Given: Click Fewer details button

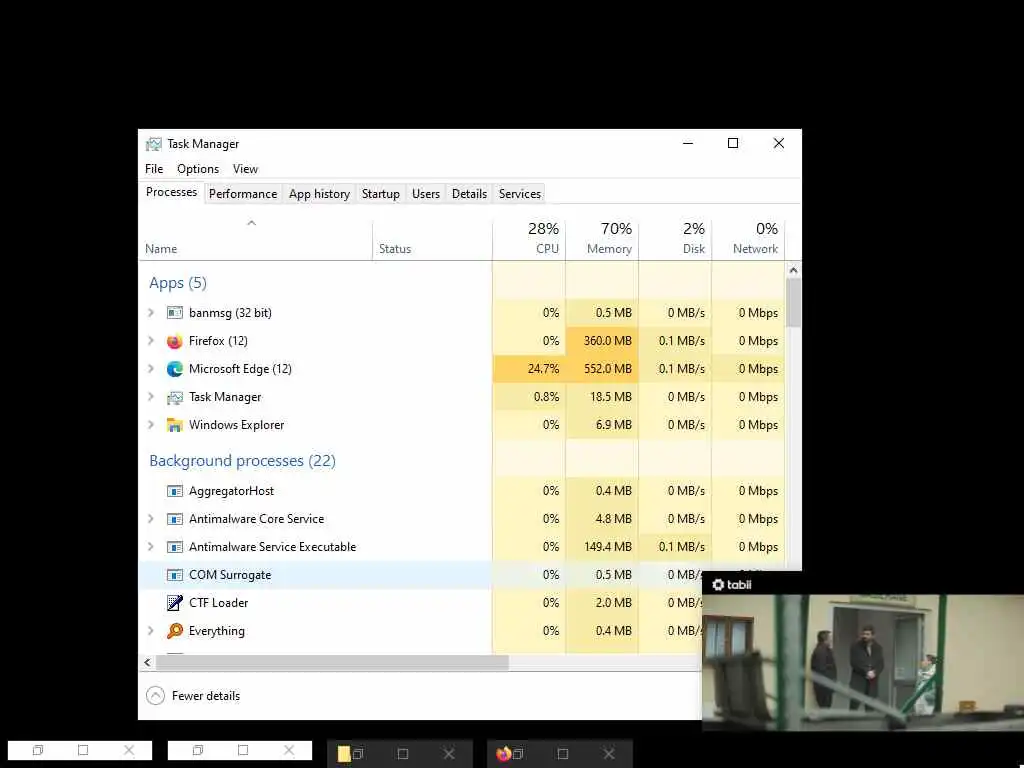Looking at the screenshot, I should (193, 696).
